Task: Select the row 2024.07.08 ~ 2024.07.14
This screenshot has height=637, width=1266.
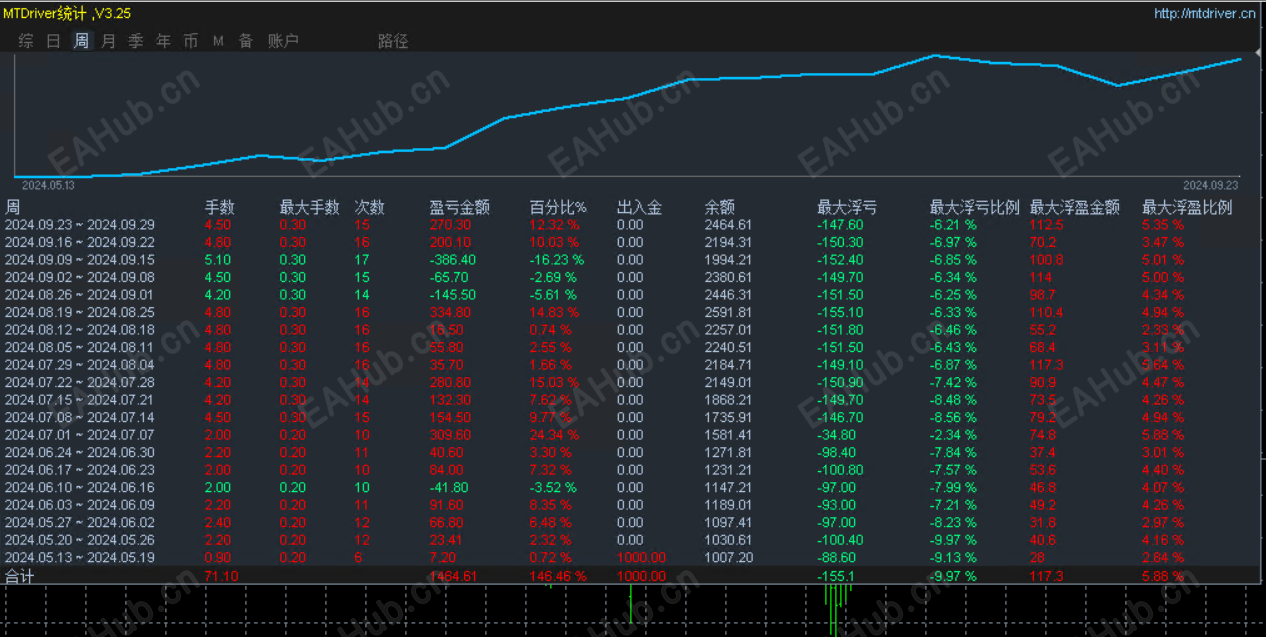Action: 630,417
